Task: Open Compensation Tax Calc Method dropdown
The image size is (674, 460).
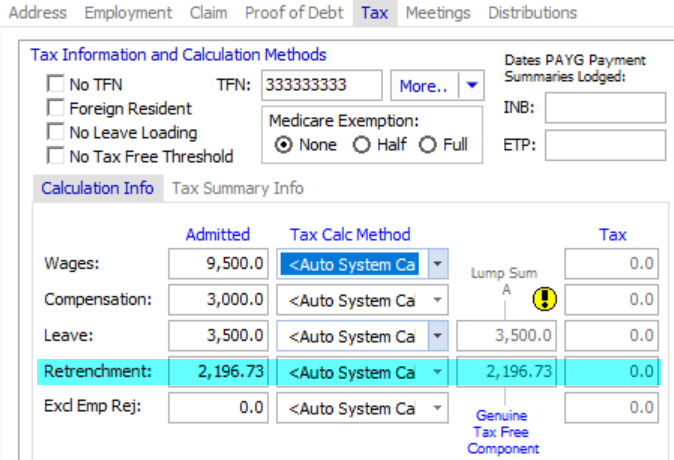Action: (x=436, y=301)
